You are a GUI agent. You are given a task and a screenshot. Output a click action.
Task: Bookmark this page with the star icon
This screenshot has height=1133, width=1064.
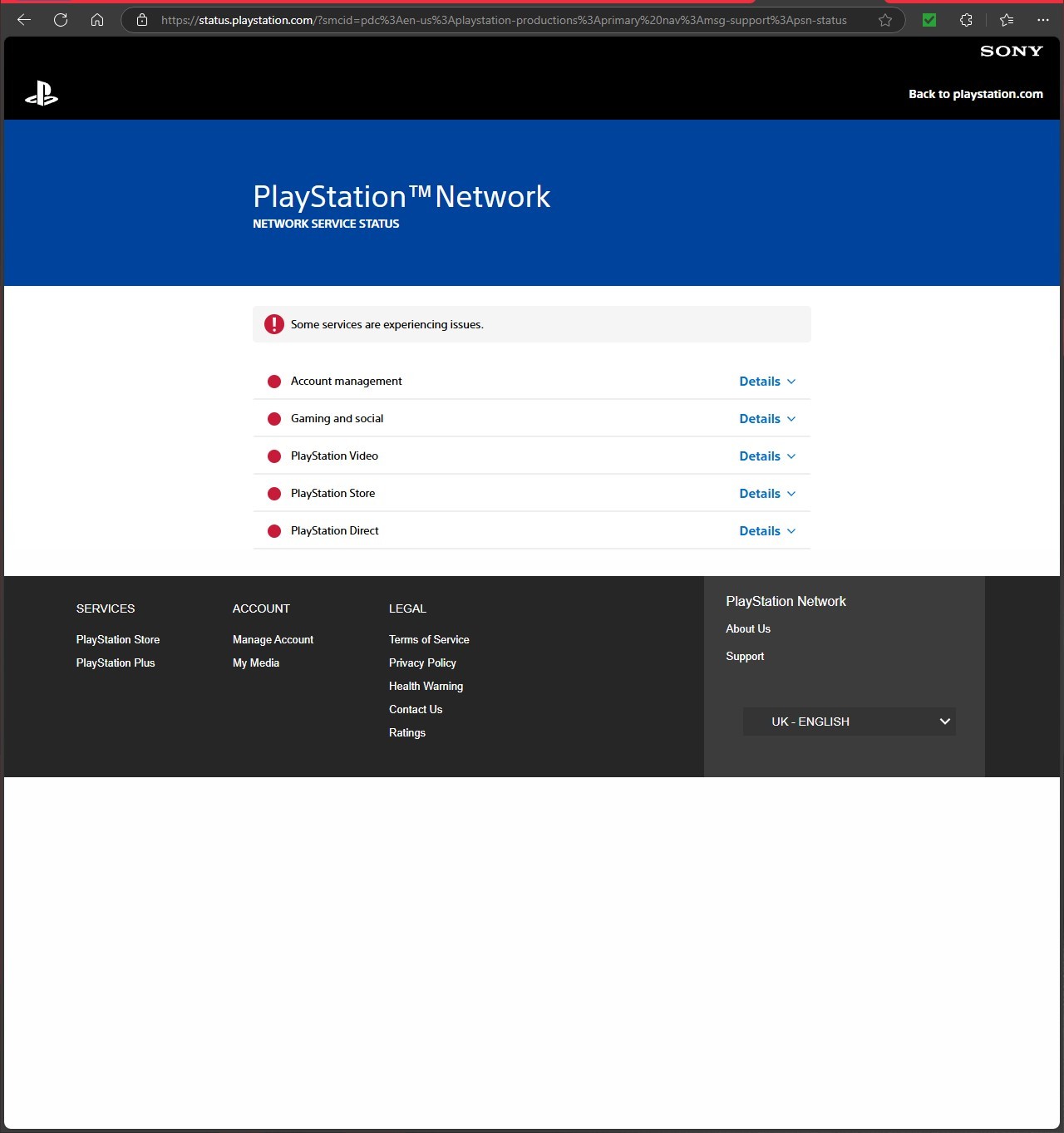[x=885, y=20]
